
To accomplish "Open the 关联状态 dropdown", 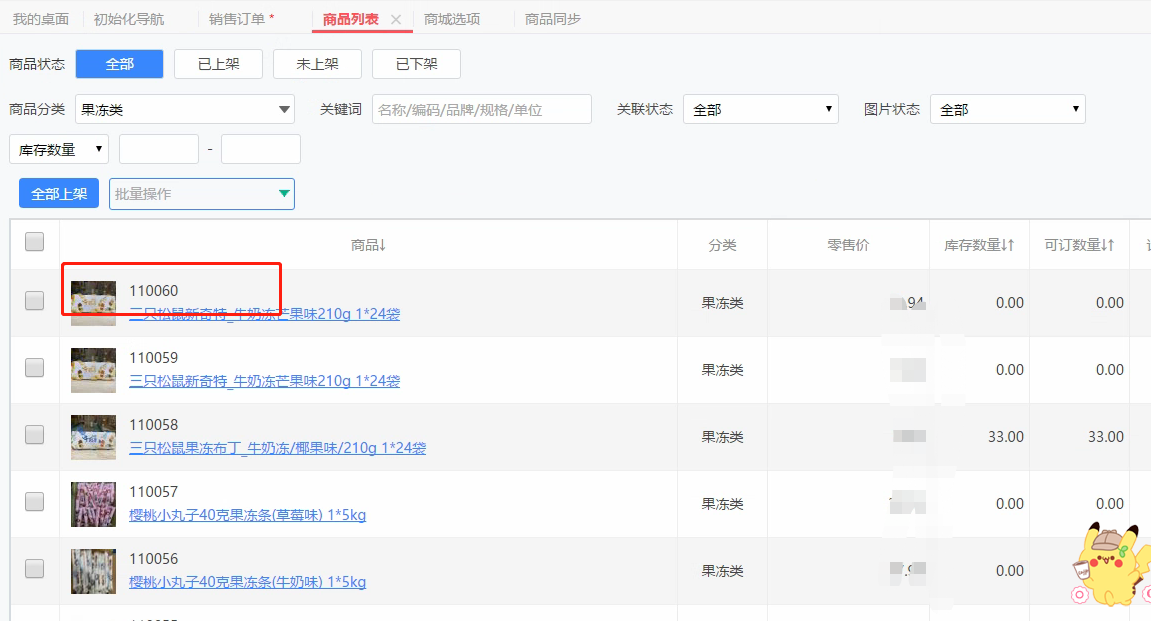I will [x=760, y=109].
